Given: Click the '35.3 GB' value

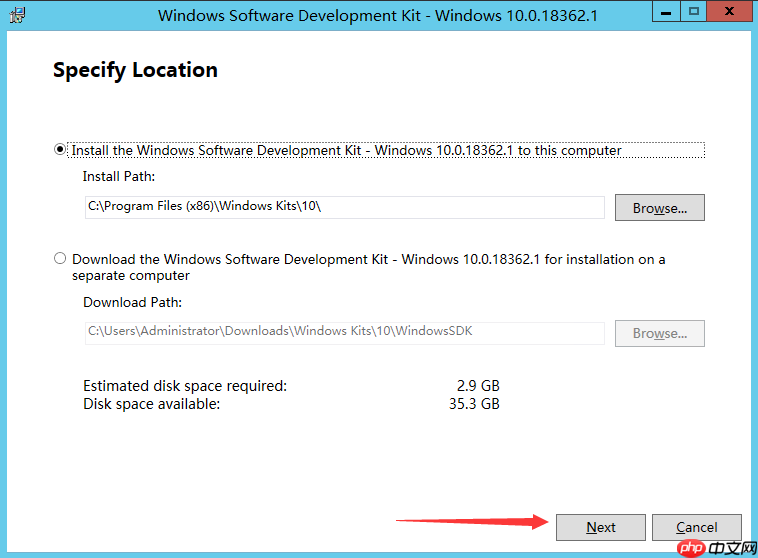Looking at the screenshot, I should [474, 404].
